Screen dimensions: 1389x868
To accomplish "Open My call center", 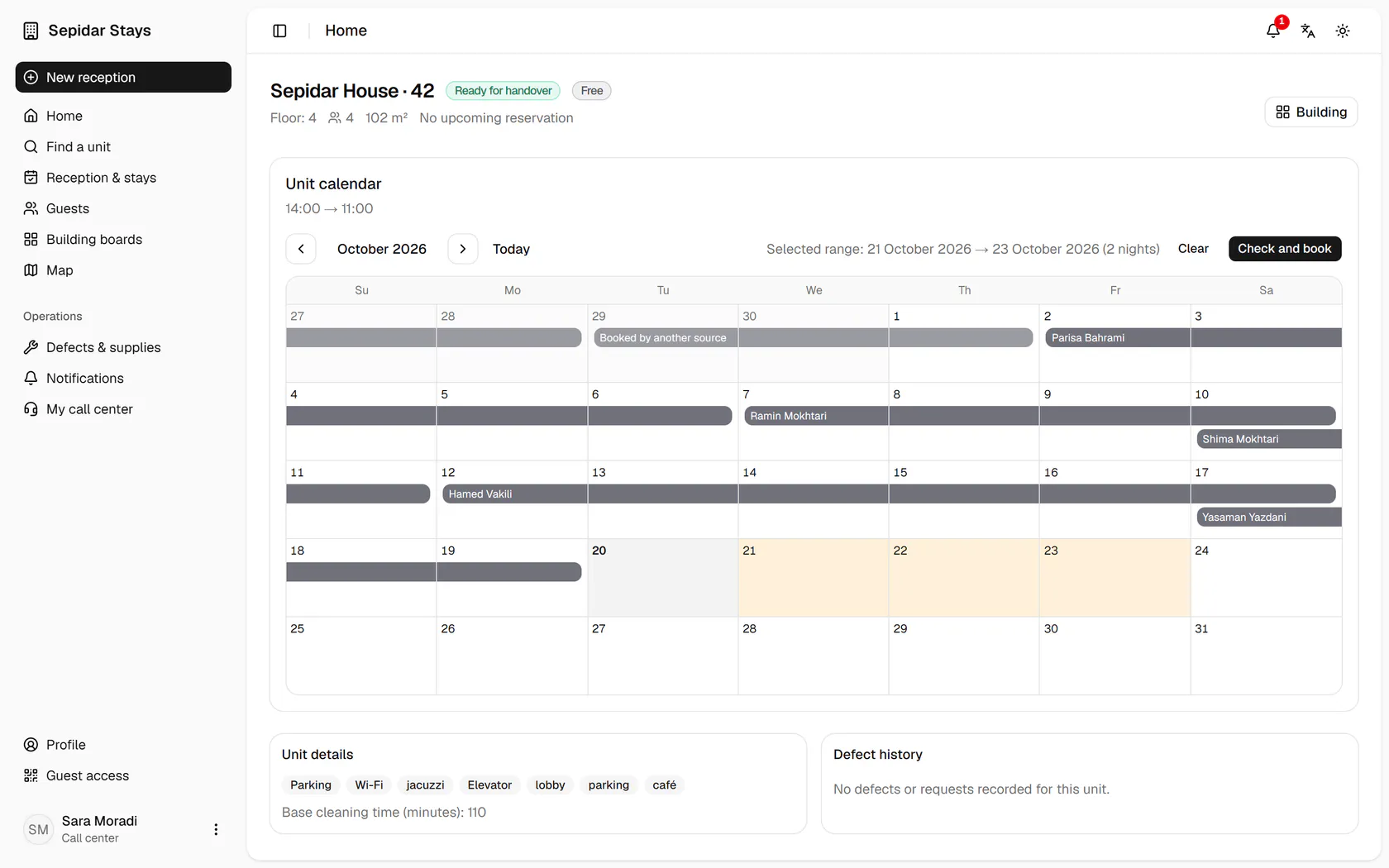I will [x=123, y=409].
